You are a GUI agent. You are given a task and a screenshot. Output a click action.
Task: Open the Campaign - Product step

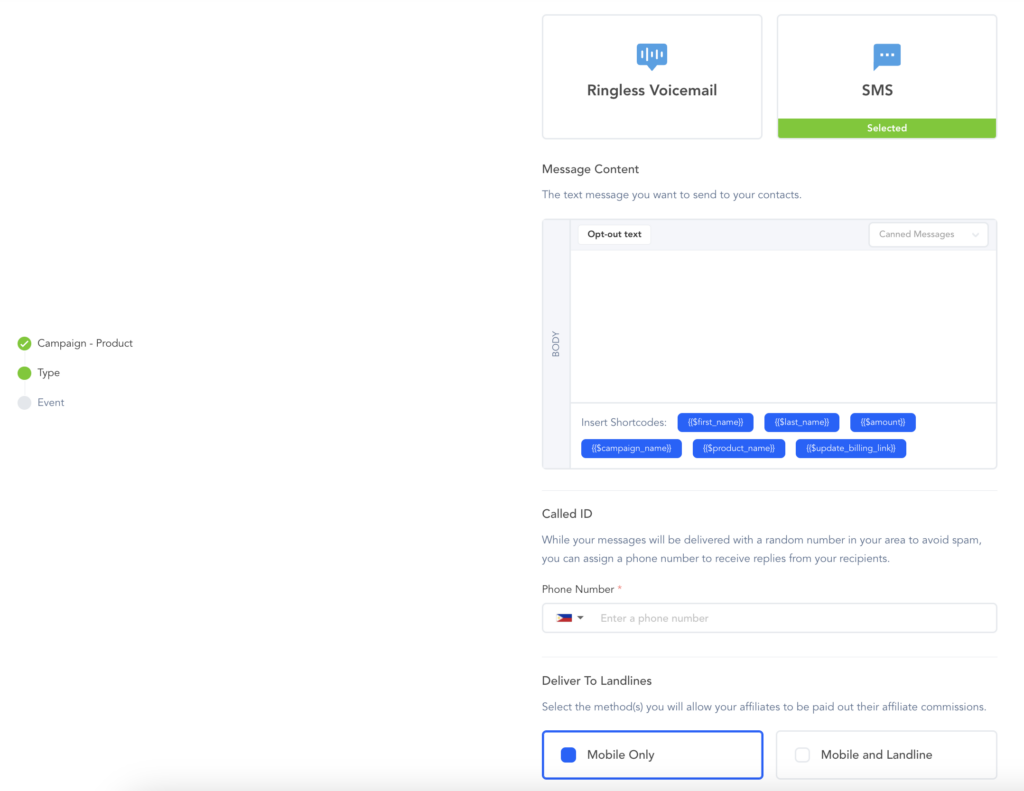click(x=85, y=343)
